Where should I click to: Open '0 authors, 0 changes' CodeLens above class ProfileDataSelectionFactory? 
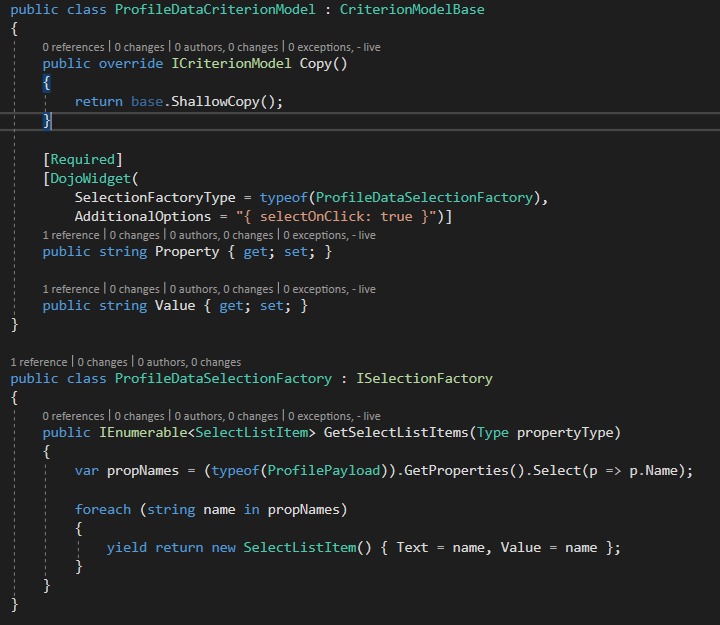tap(189, 362)
